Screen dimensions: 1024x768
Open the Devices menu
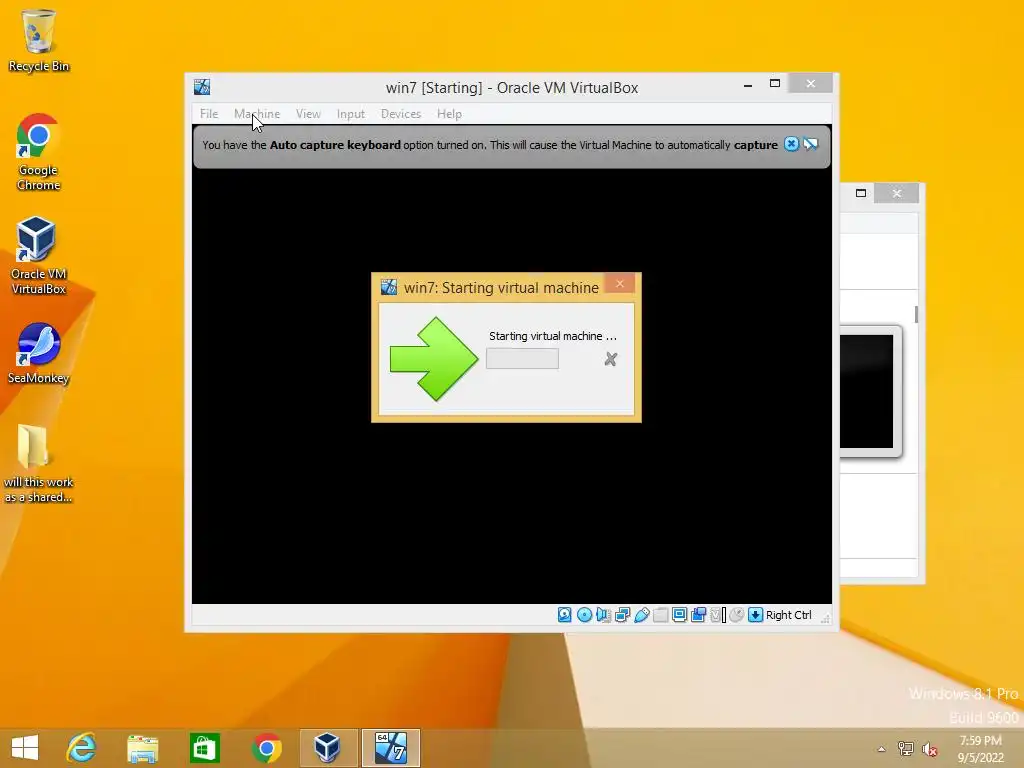401,114
